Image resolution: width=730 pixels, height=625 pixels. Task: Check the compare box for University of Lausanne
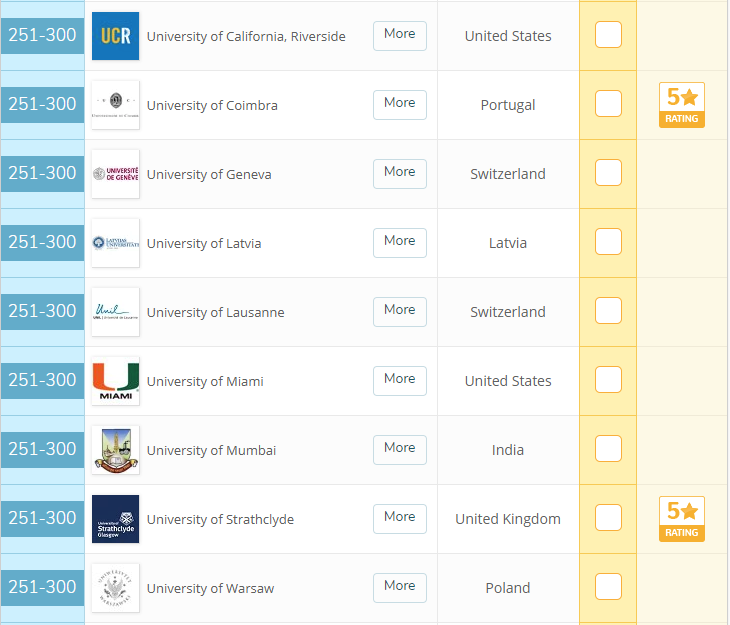[x=608, y=311]
